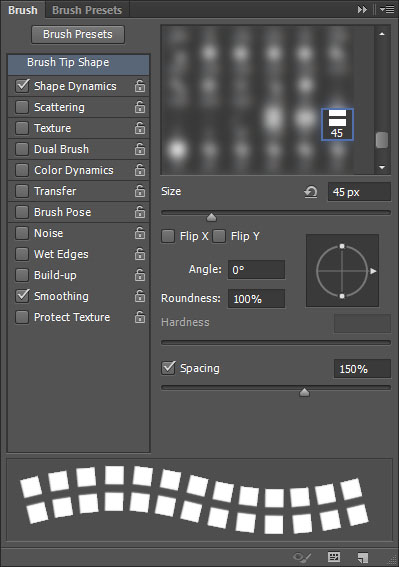Click the Spacing slider handle

[x=305, y=392]
